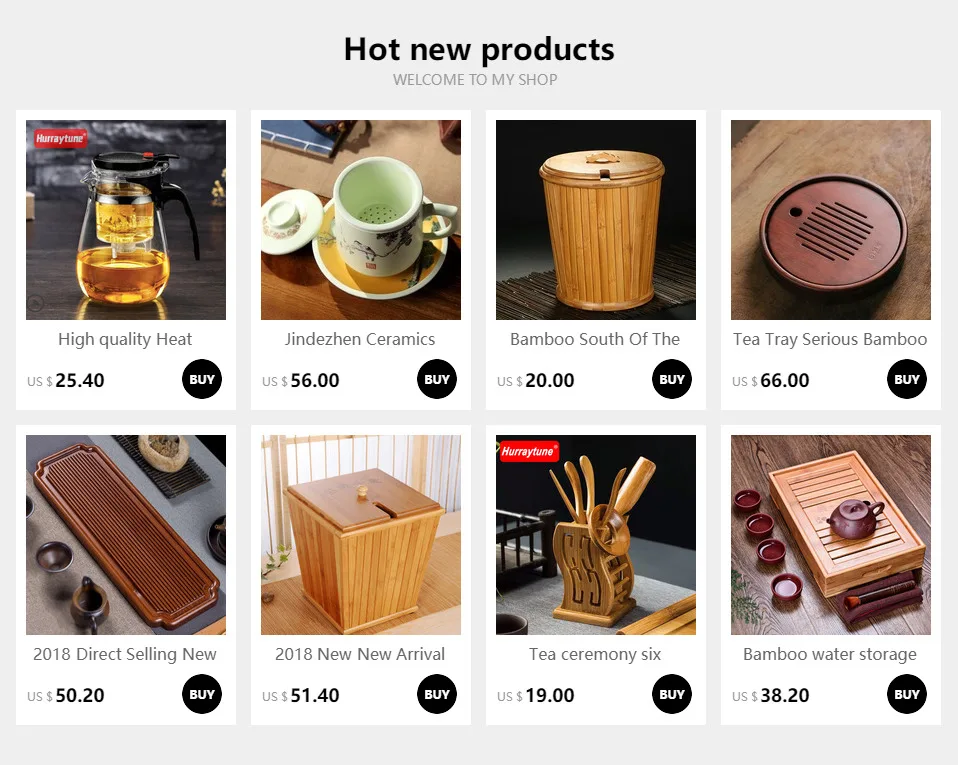Click BUY button for Tea Tray Serious Bamboo
958x765 pixels.
click(907, 379)
